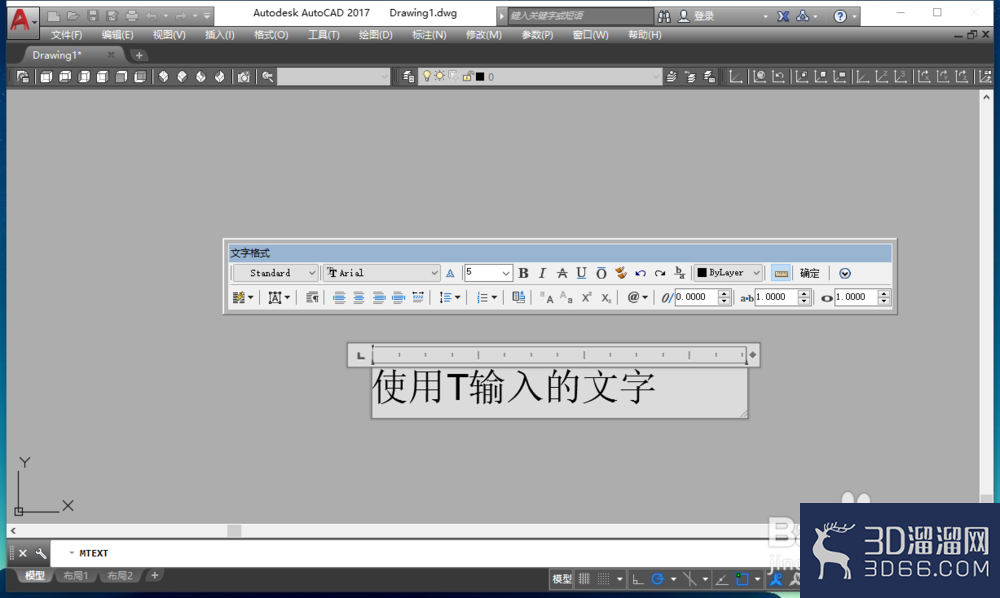1000x598 pixels.
Task: Apply subscript to the text
Action: 606,297
